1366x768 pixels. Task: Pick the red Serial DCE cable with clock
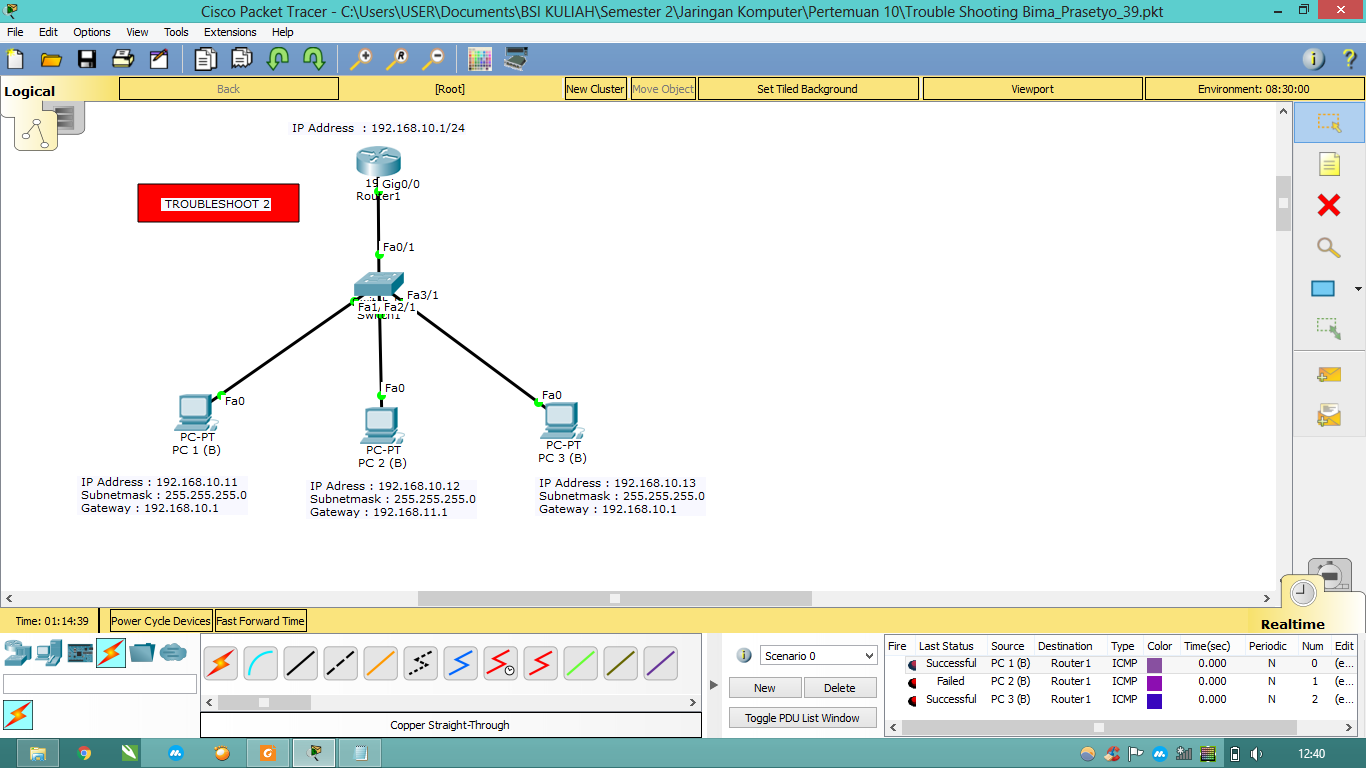[501, 663]
